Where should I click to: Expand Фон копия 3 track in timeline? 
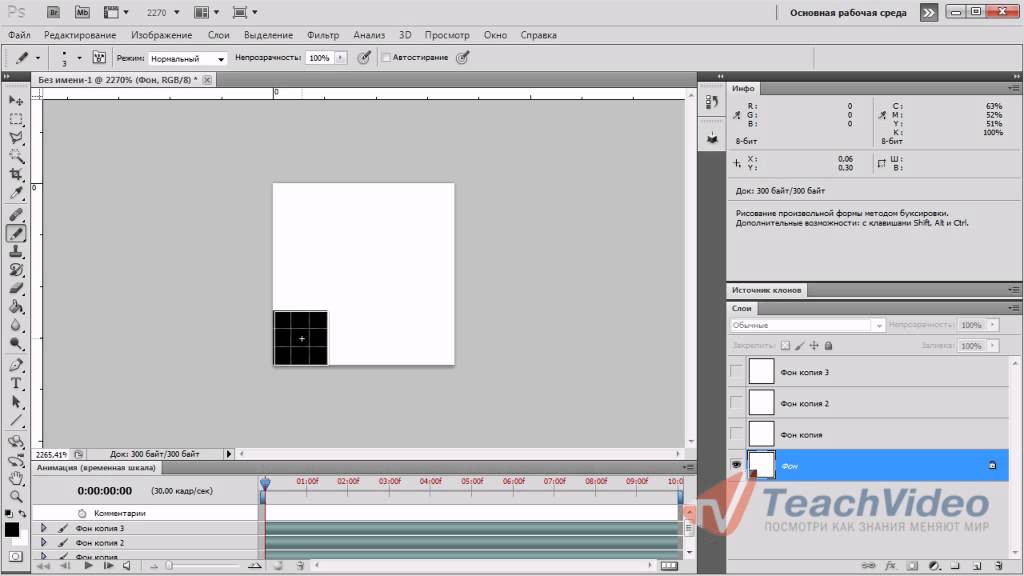43,528
